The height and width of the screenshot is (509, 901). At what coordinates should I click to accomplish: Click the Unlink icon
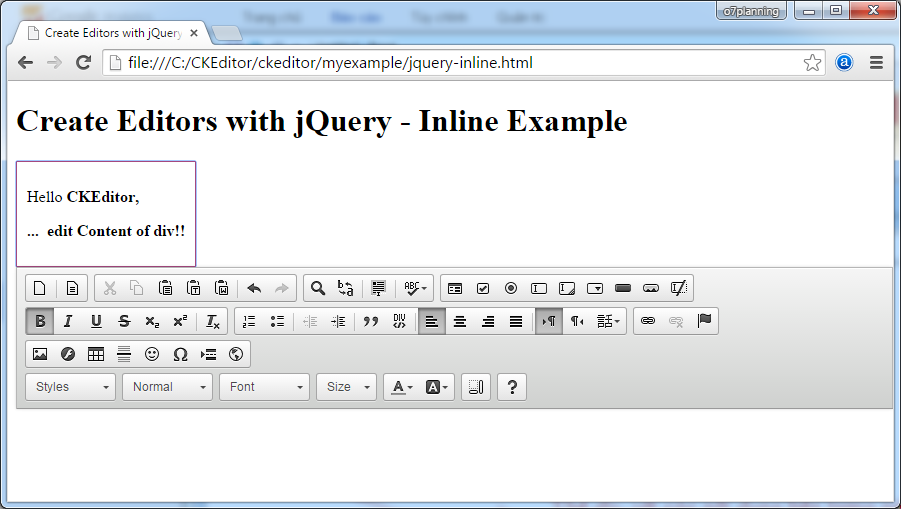(x=676, y=321)
